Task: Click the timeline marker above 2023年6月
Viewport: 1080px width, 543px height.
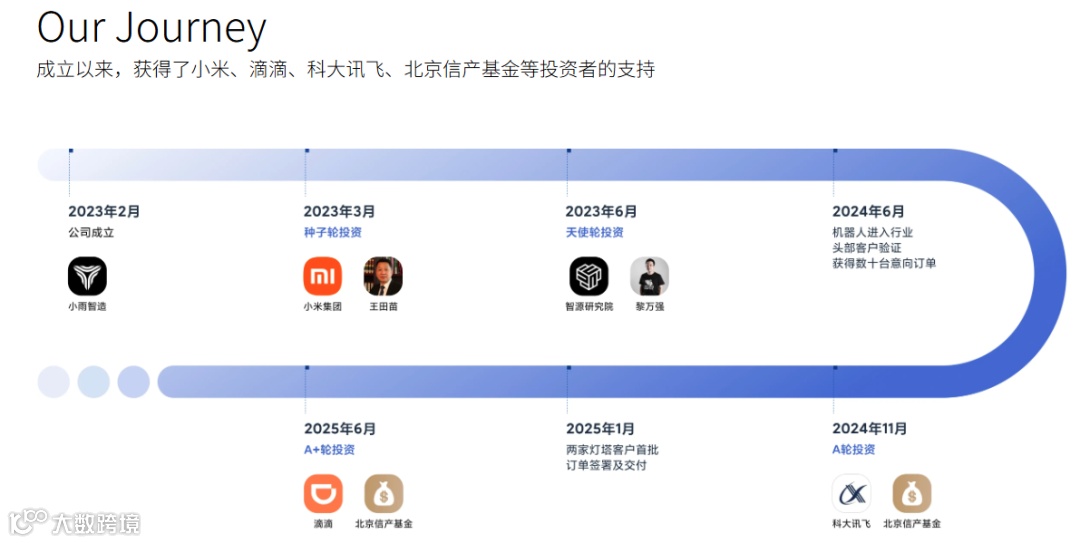Action: click(569, 150)
